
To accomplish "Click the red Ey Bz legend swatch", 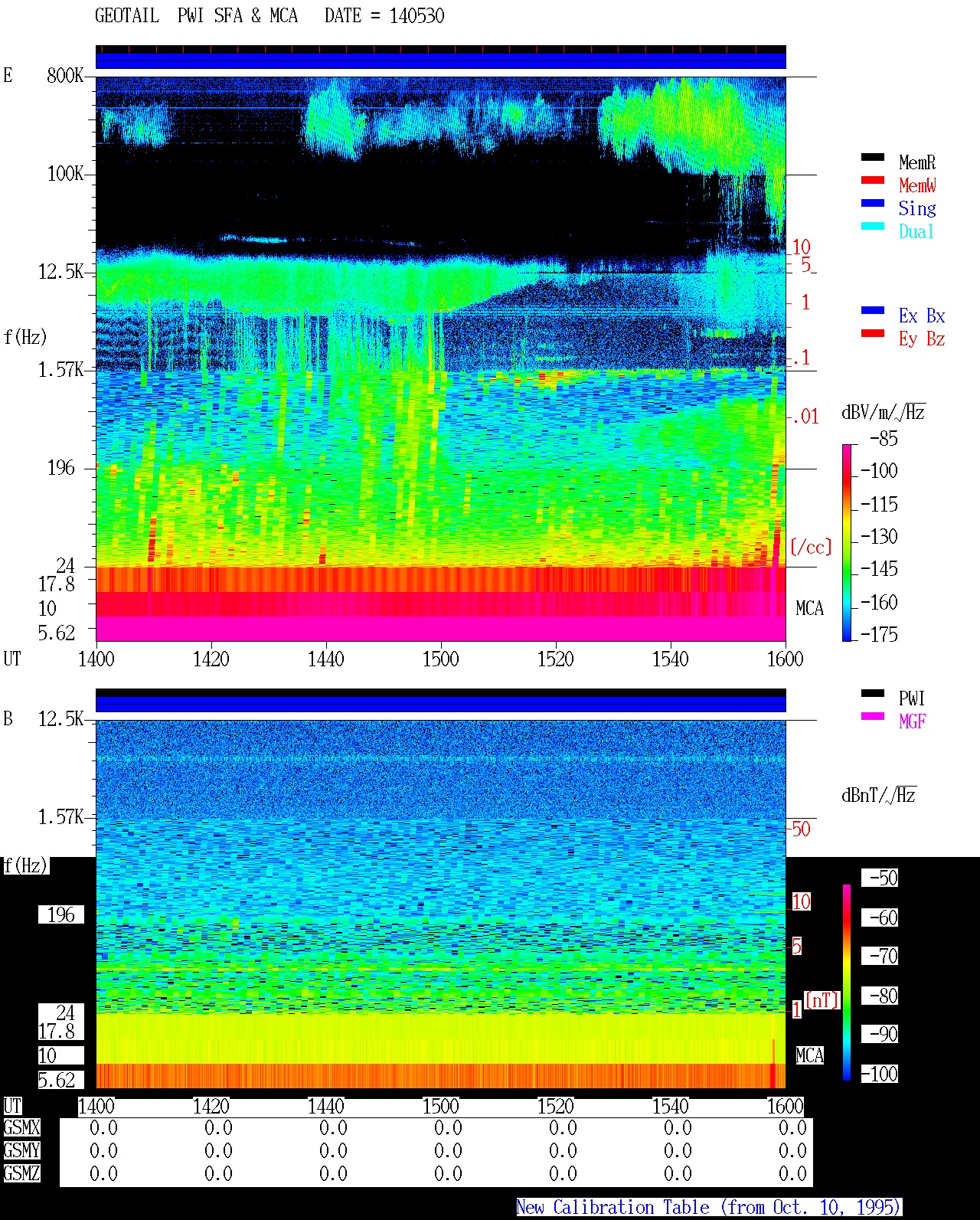I will point(873,333).
